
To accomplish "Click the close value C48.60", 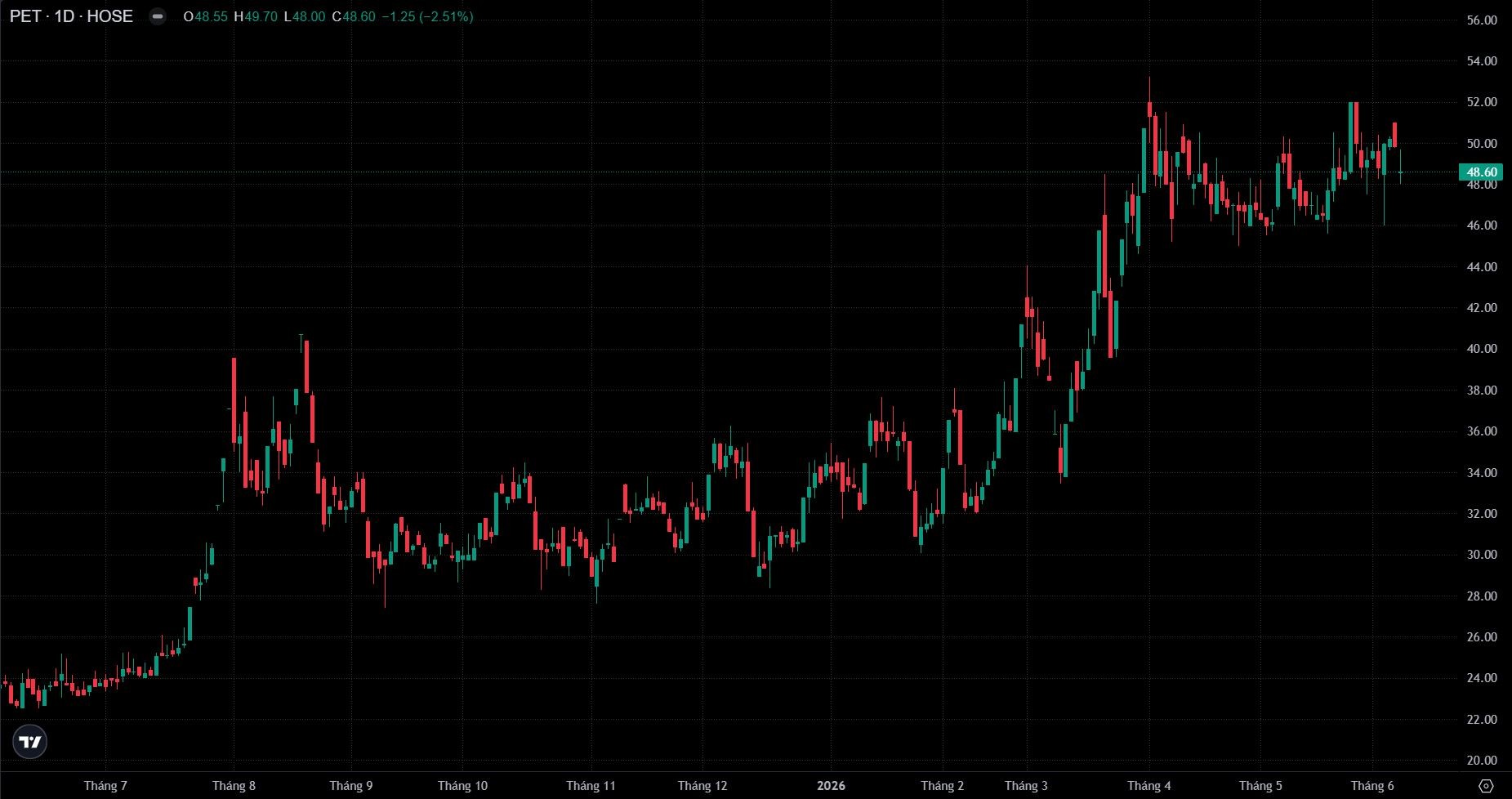I will coord(354,16).
